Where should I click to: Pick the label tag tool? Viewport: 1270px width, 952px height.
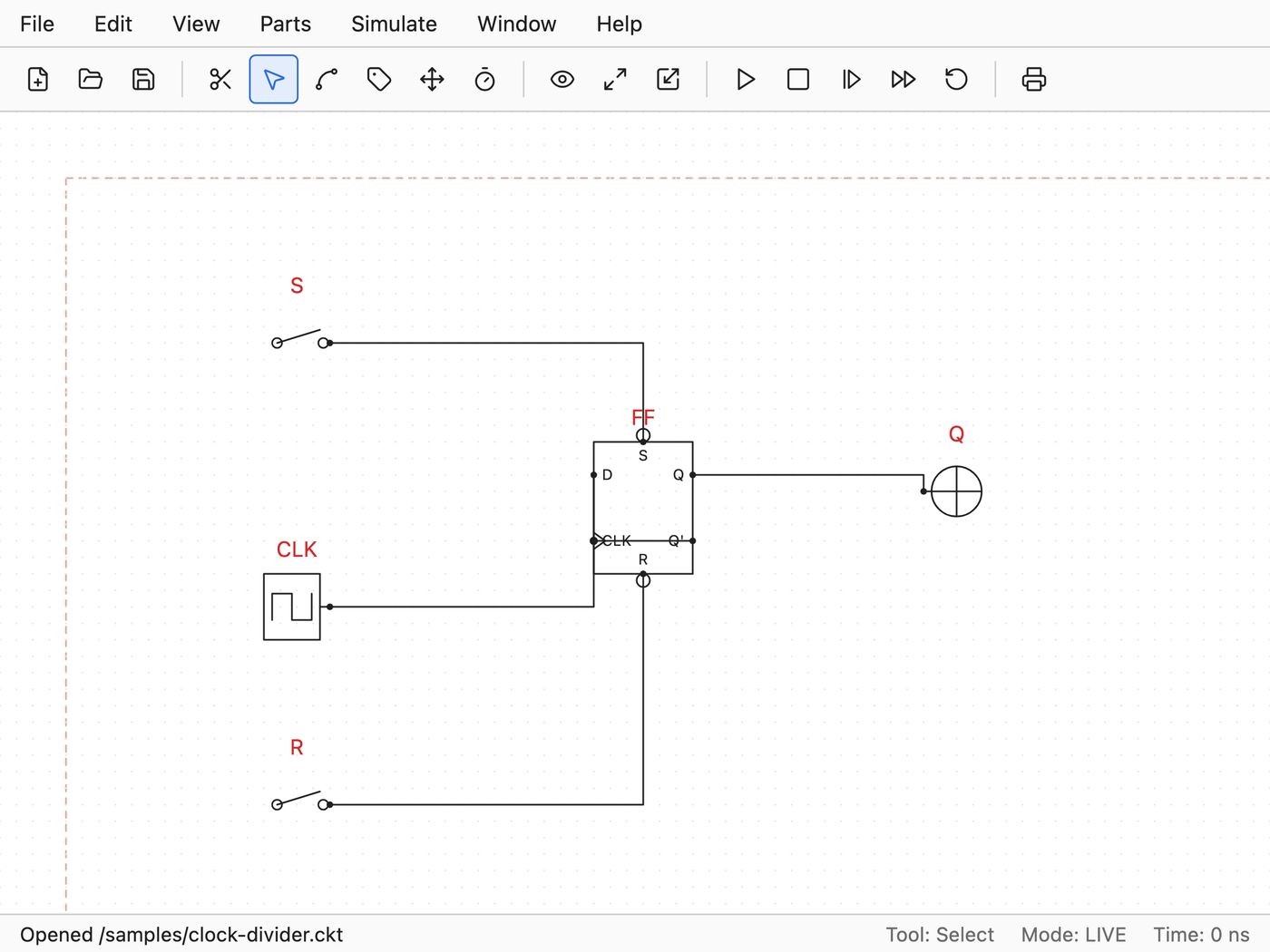pyautogui.click(x=379, y=80)
